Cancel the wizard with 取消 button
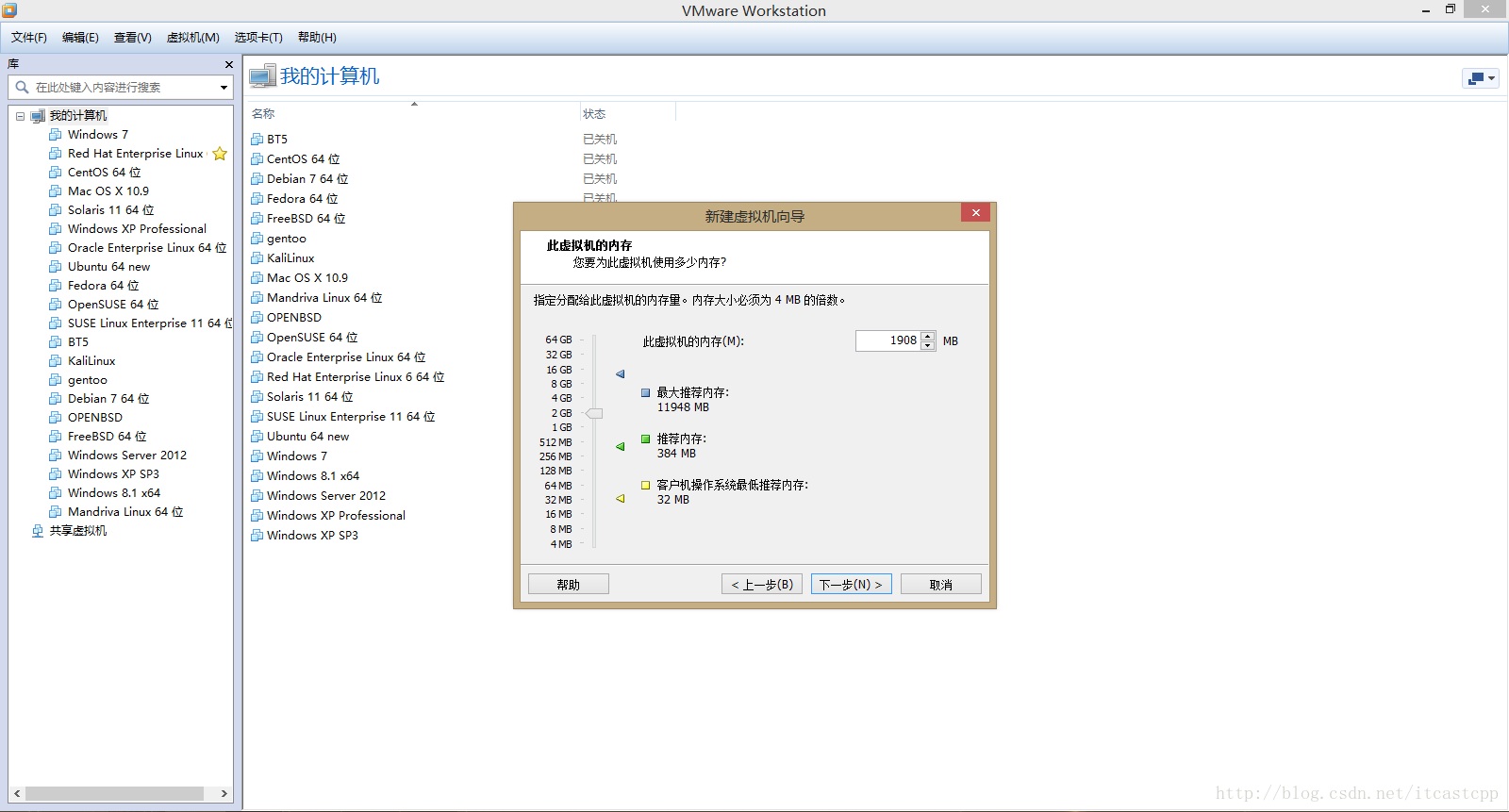The height and width of the screenshot is (812, 1509). 941,585
